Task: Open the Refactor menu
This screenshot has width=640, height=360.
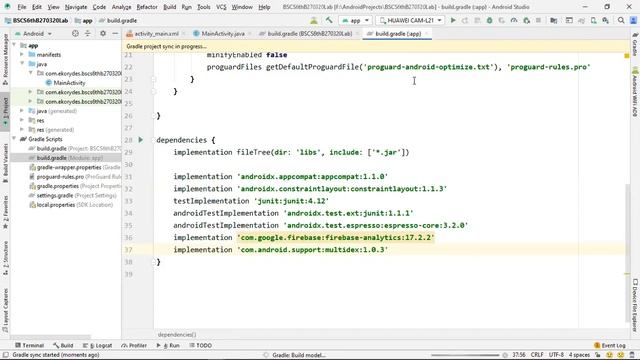Action: click(x=147, y=7)
